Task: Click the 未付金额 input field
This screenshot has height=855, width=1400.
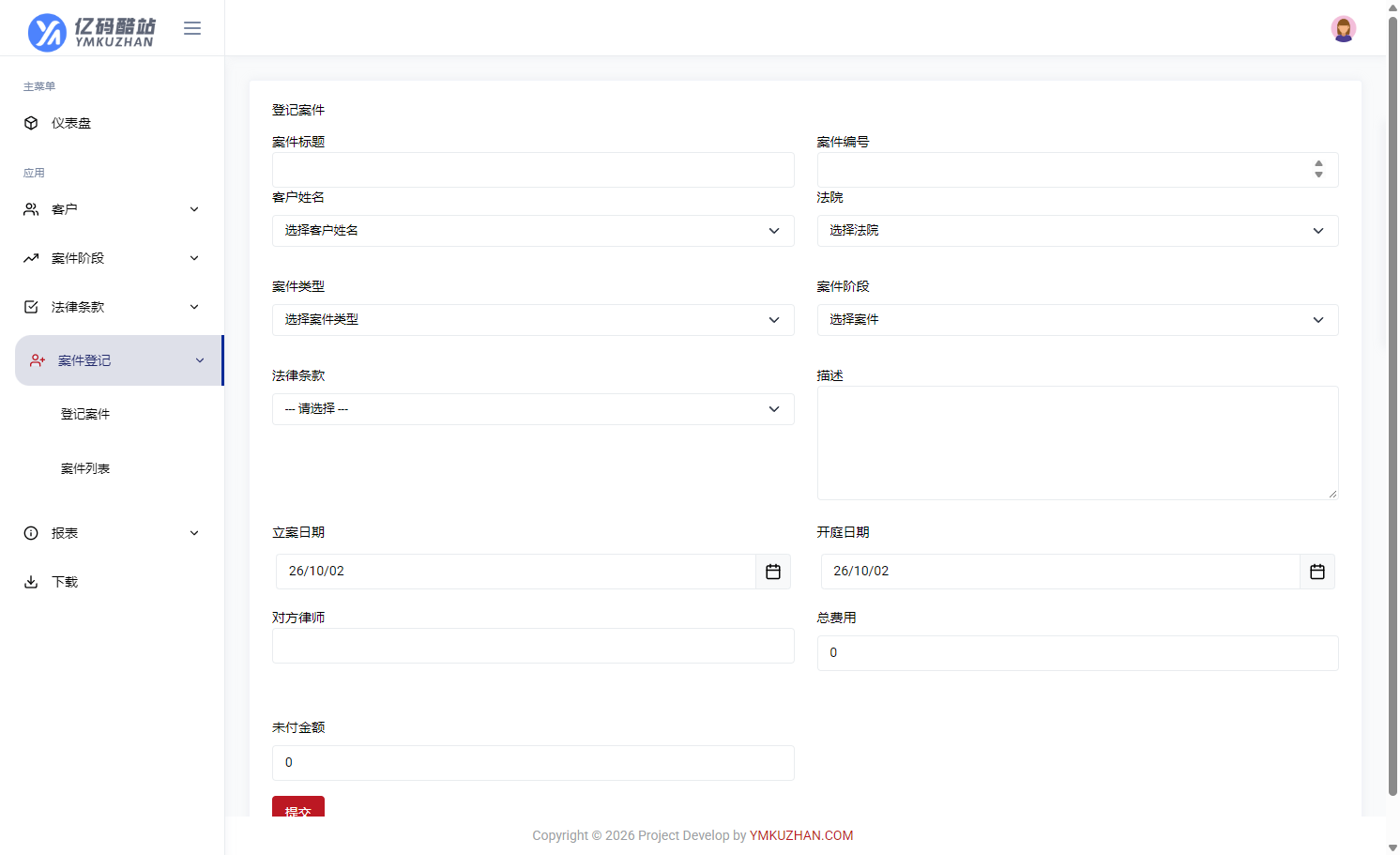Action: pyautogui.click(x=533, y=763)
